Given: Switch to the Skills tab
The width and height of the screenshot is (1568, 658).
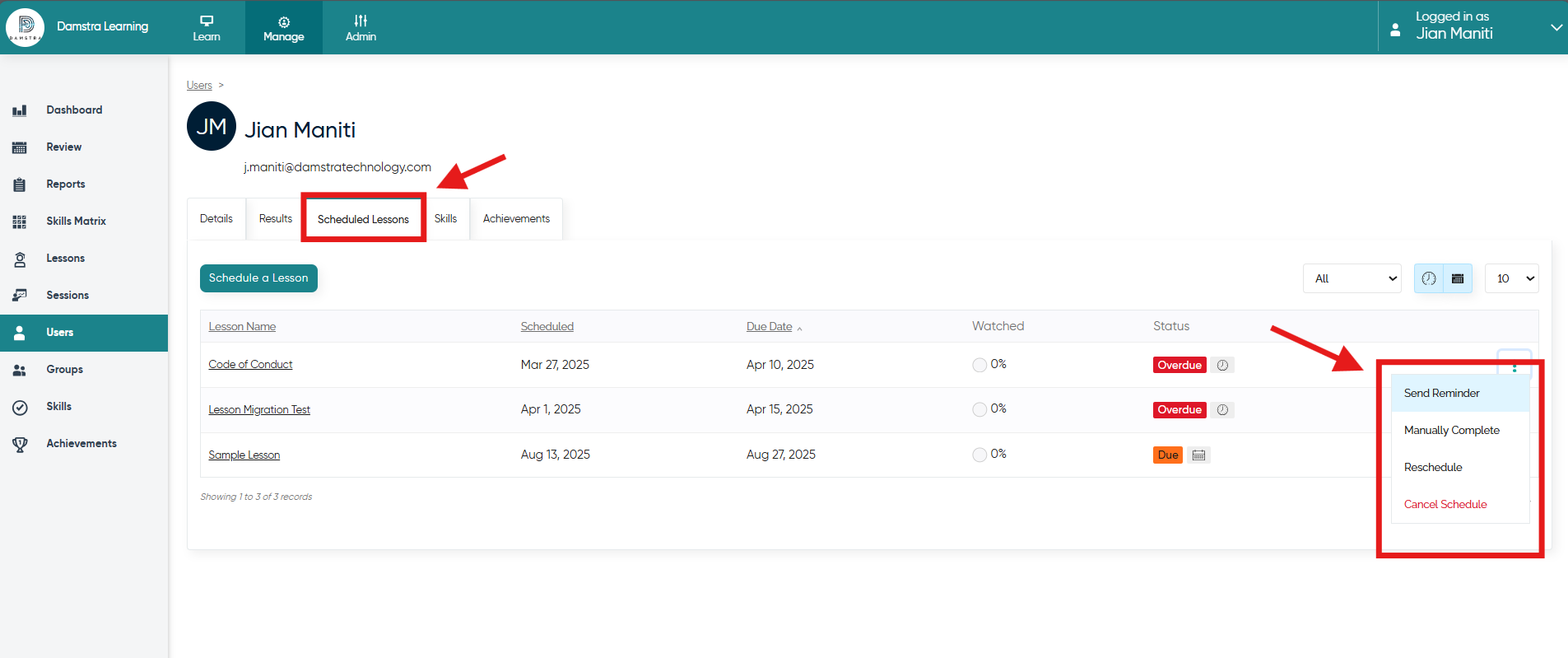Looking at the screenshot, I should click(445, 219).
